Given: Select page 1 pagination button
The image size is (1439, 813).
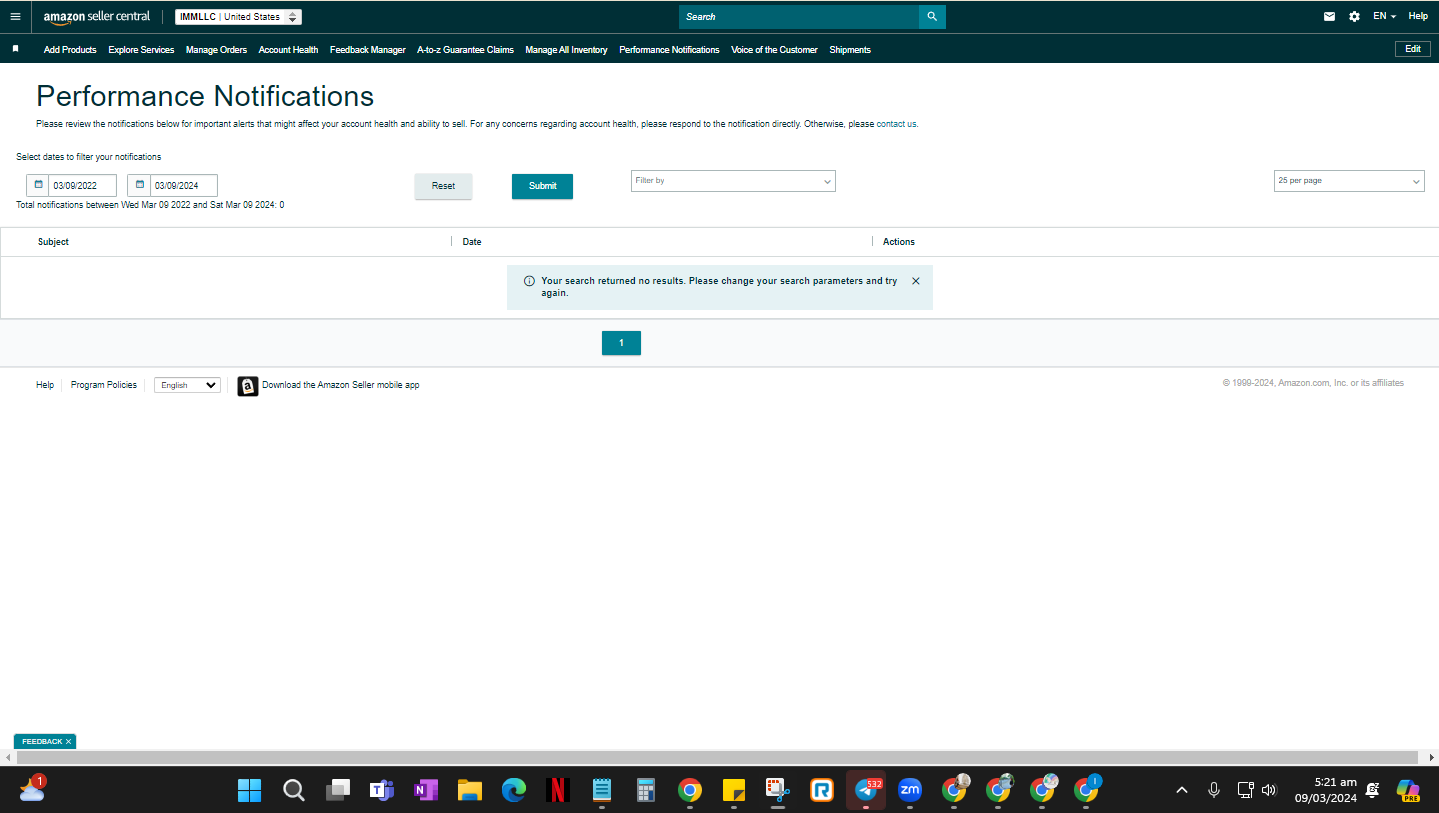Looking at the screenshot, I should click(x=621, y=343).
